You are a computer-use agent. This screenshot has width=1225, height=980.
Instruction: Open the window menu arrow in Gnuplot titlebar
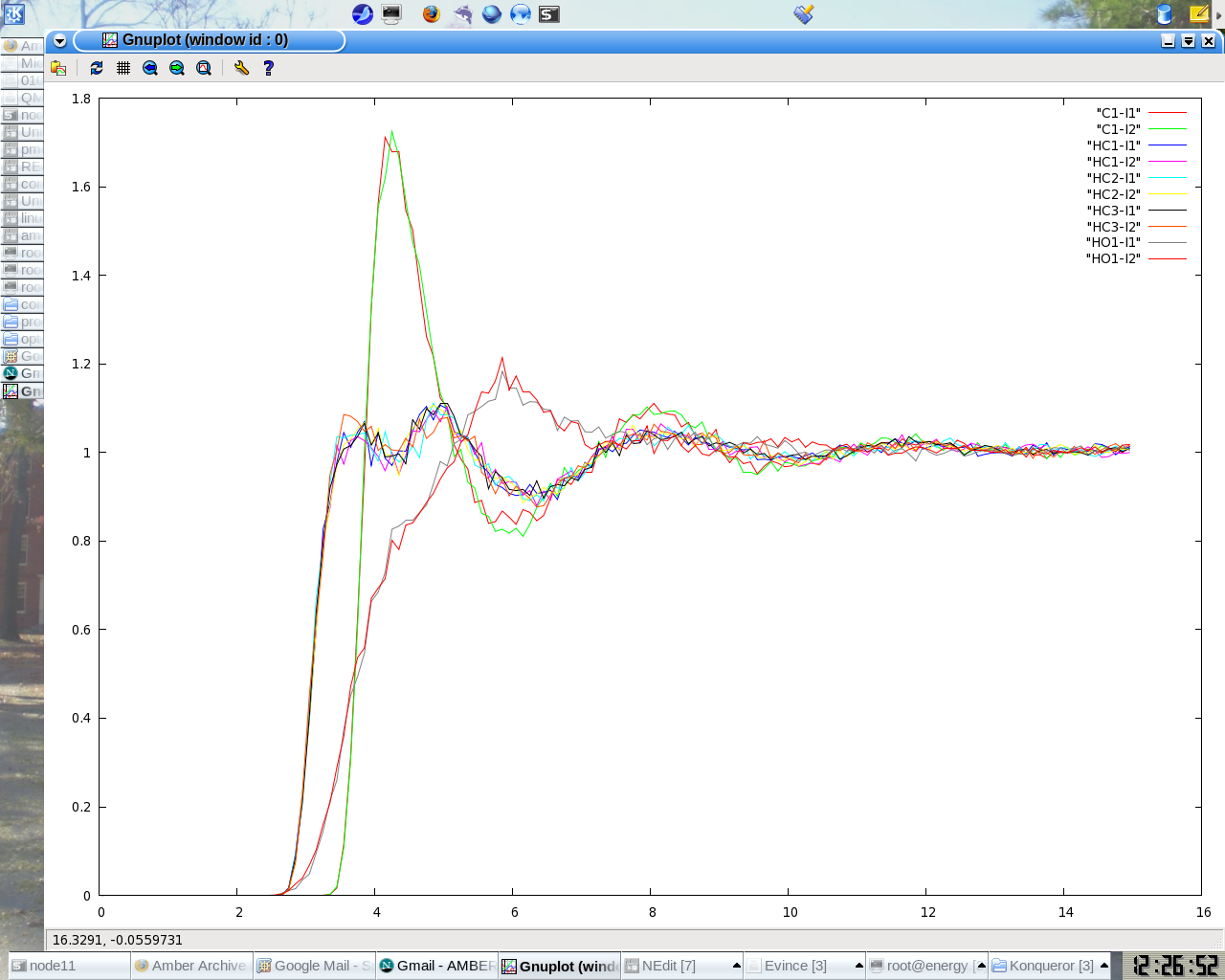[x=59, y=41]
